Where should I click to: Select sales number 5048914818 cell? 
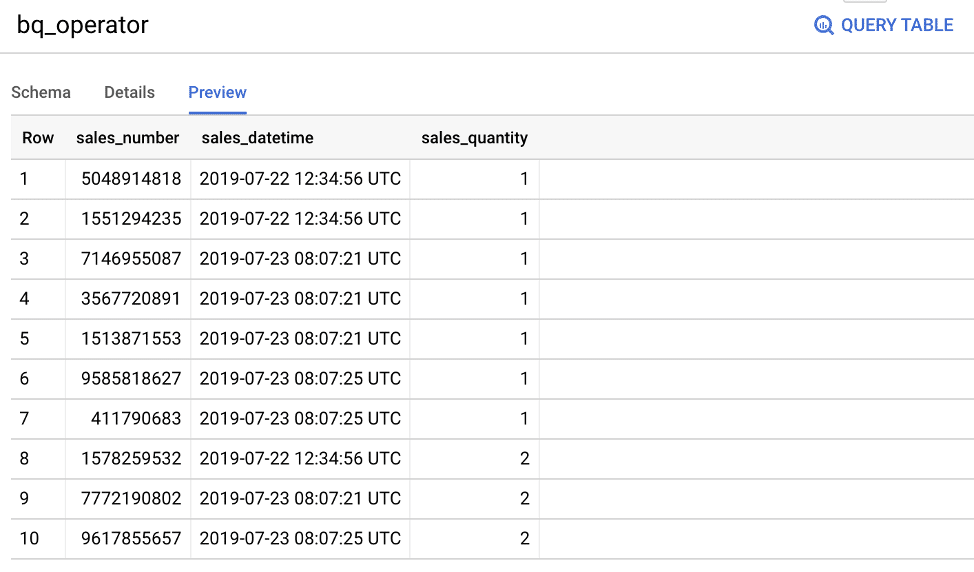pos(128,179)
